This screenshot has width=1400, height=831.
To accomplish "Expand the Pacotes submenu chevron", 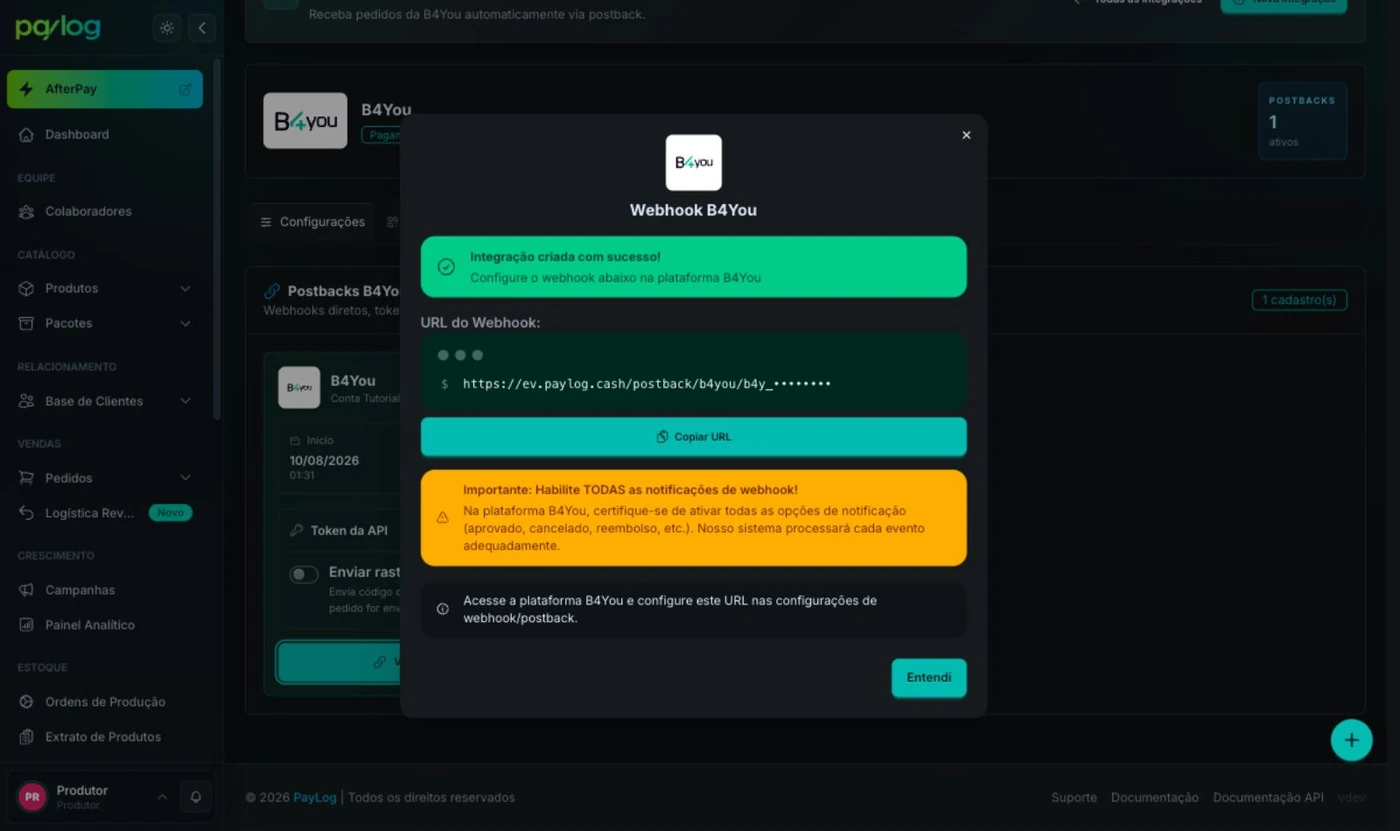I will coord(185,324).
